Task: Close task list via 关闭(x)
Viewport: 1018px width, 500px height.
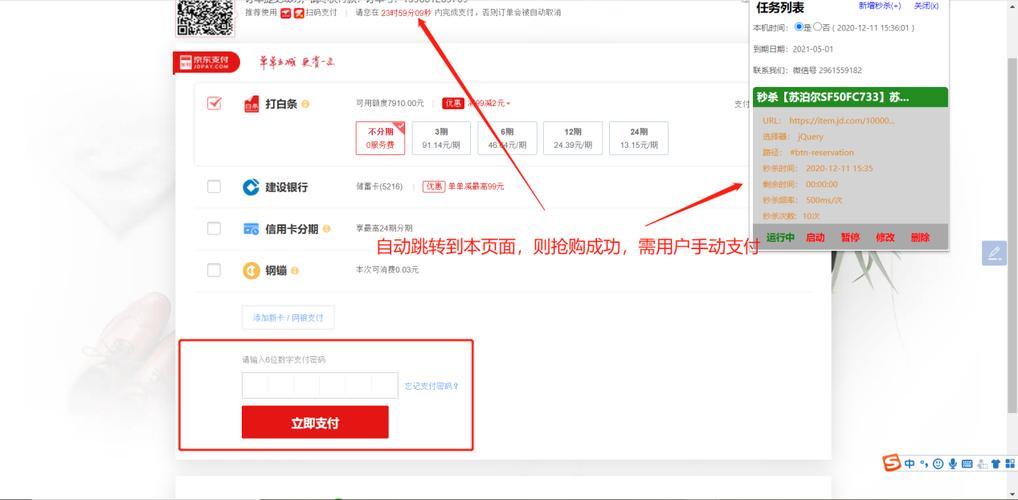Action: (x=926, y=6)
